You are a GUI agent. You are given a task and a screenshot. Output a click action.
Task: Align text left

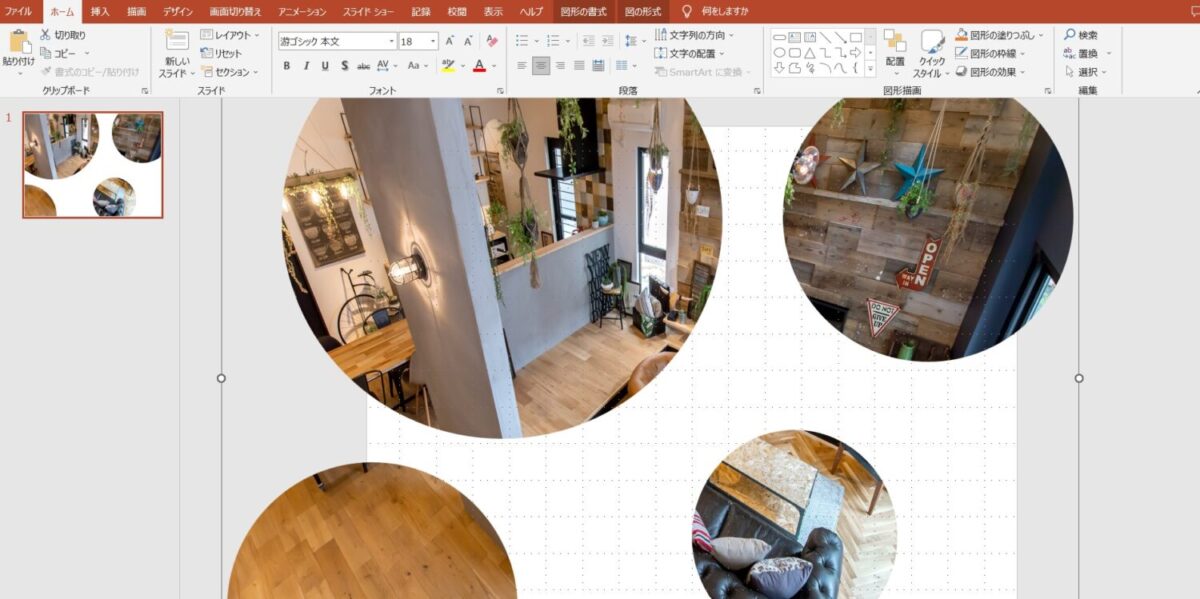522,66
